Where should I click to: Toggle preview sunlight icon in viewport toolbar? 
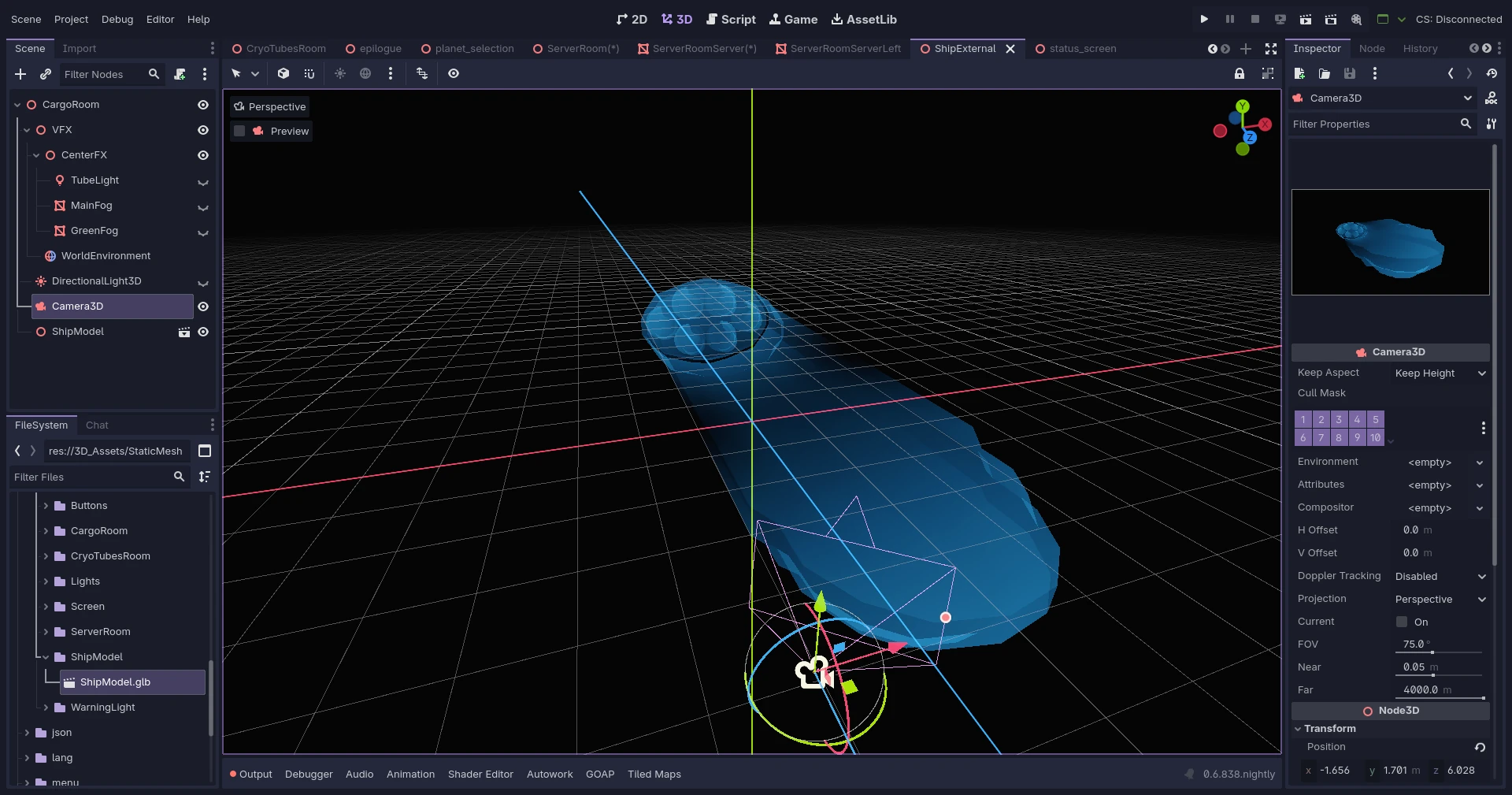340,73
